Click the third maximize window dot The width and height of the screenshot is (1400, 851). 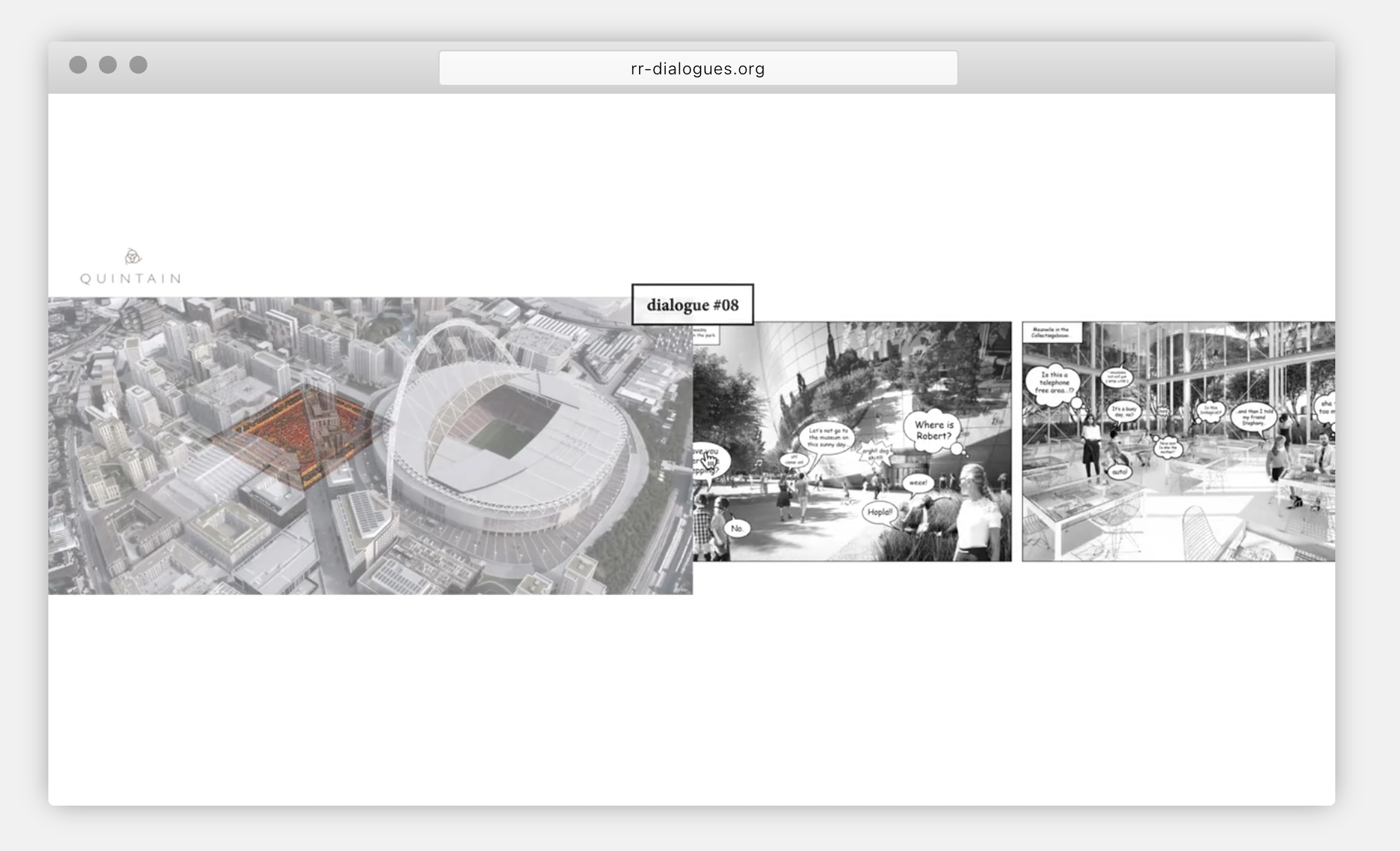[x=138, y=65]
